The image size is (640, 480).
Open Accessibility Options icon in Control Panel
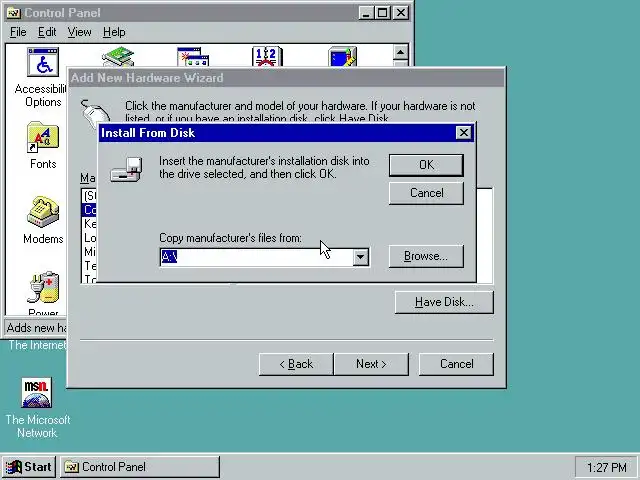[x=43, y=62]
